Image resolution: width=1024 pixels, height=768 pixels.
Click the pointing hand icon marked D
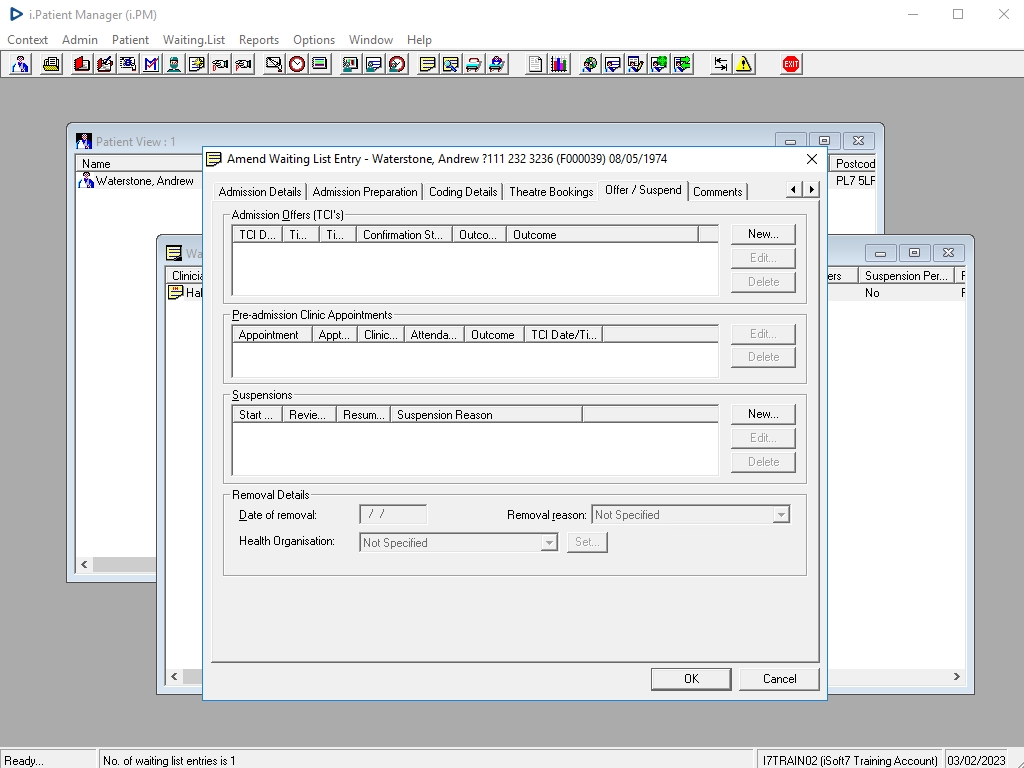220,64
